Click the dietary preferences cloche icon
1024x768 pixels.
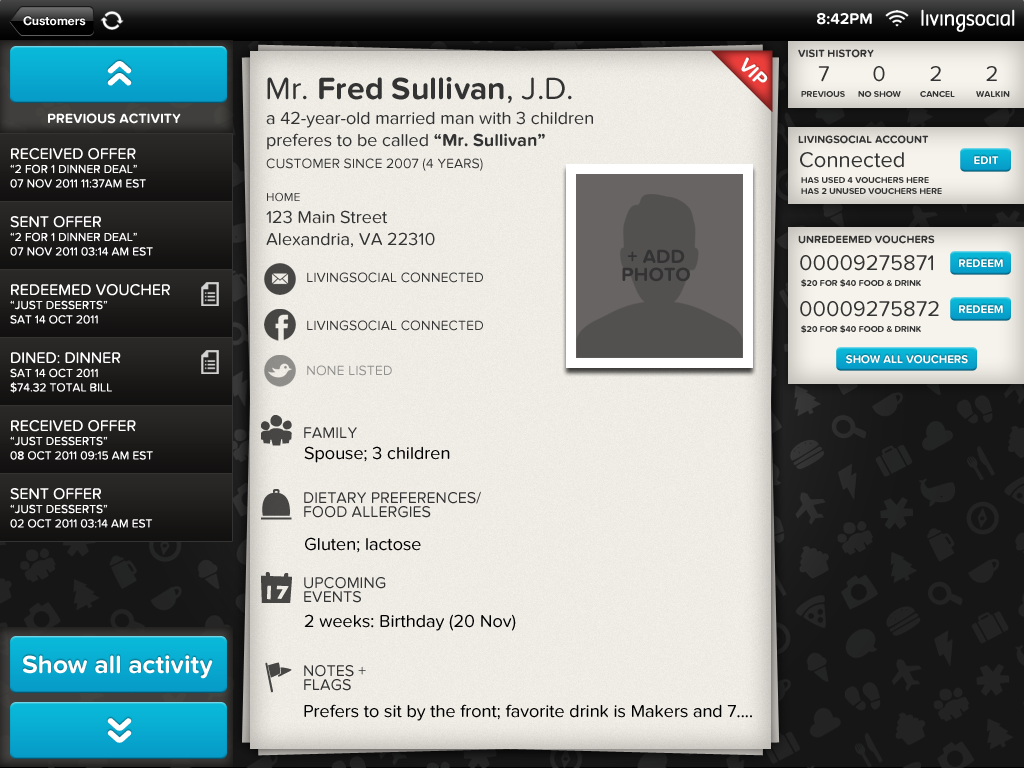click(x=276, y=504)
